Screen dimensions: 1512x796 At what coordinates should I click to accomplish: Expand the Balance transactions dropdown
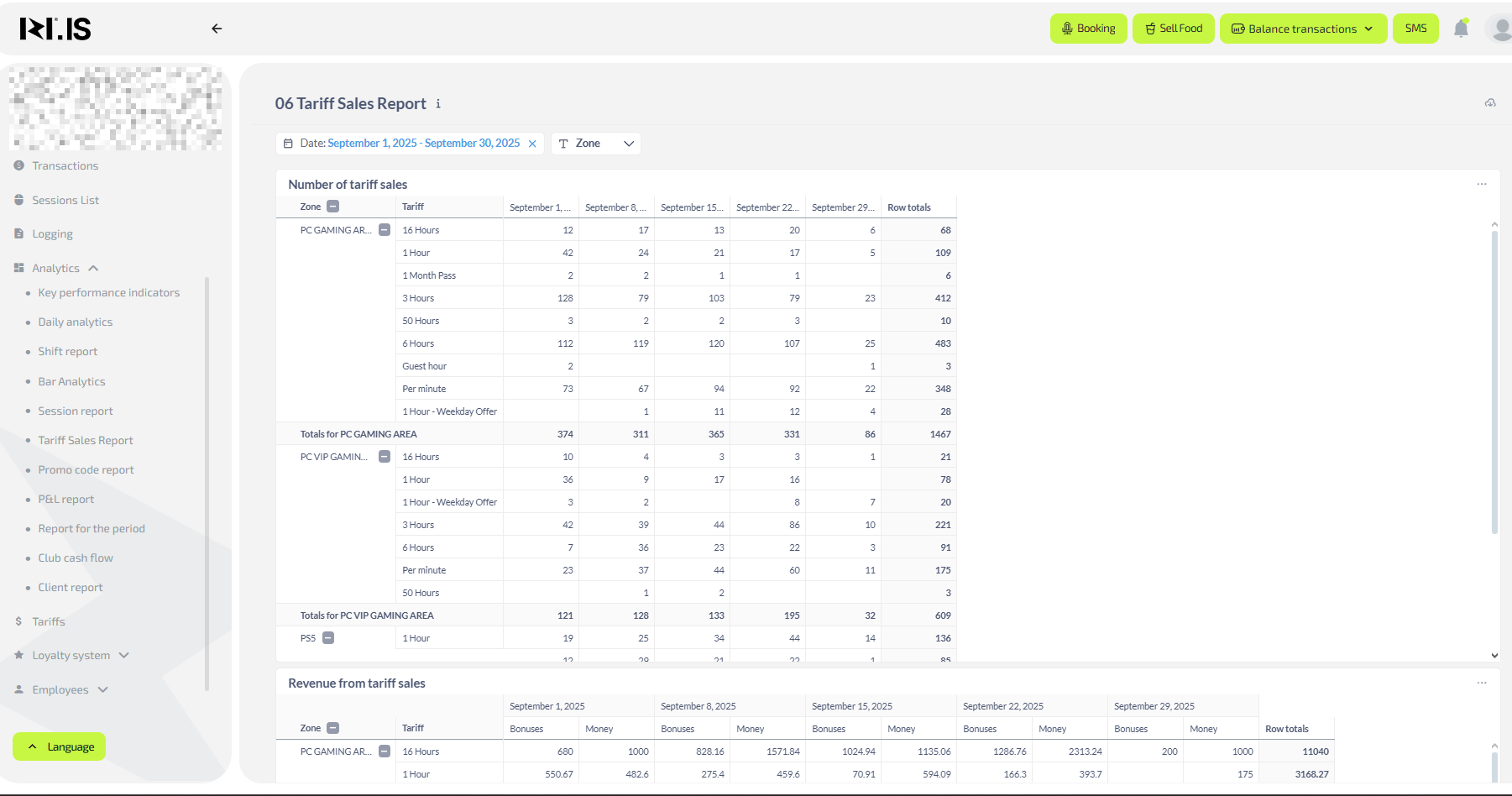point(1303,29)
